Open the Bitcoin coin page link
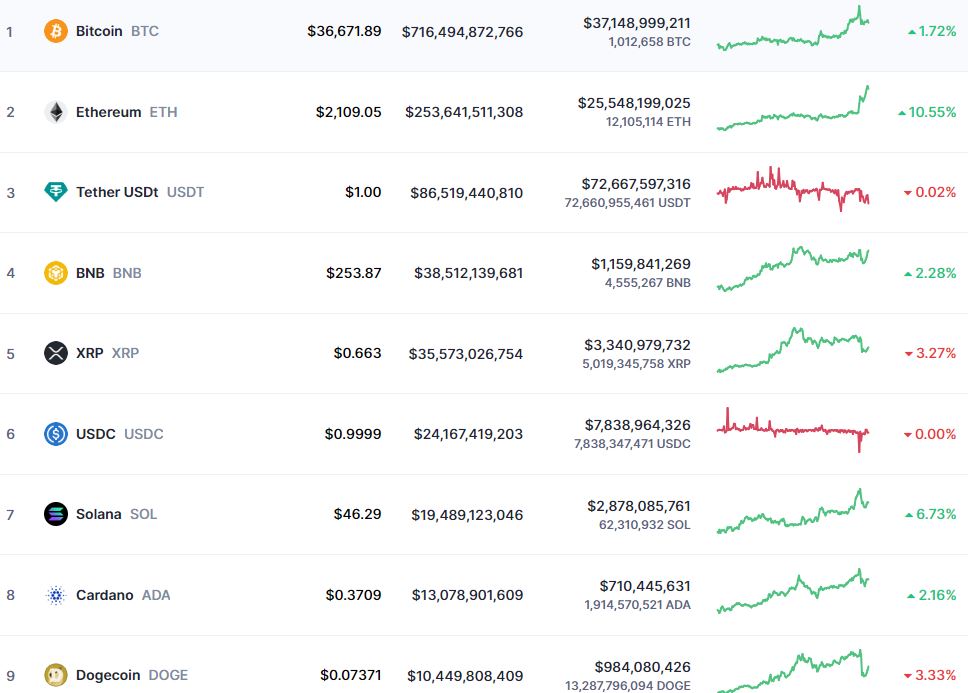 tap(117, 31)
